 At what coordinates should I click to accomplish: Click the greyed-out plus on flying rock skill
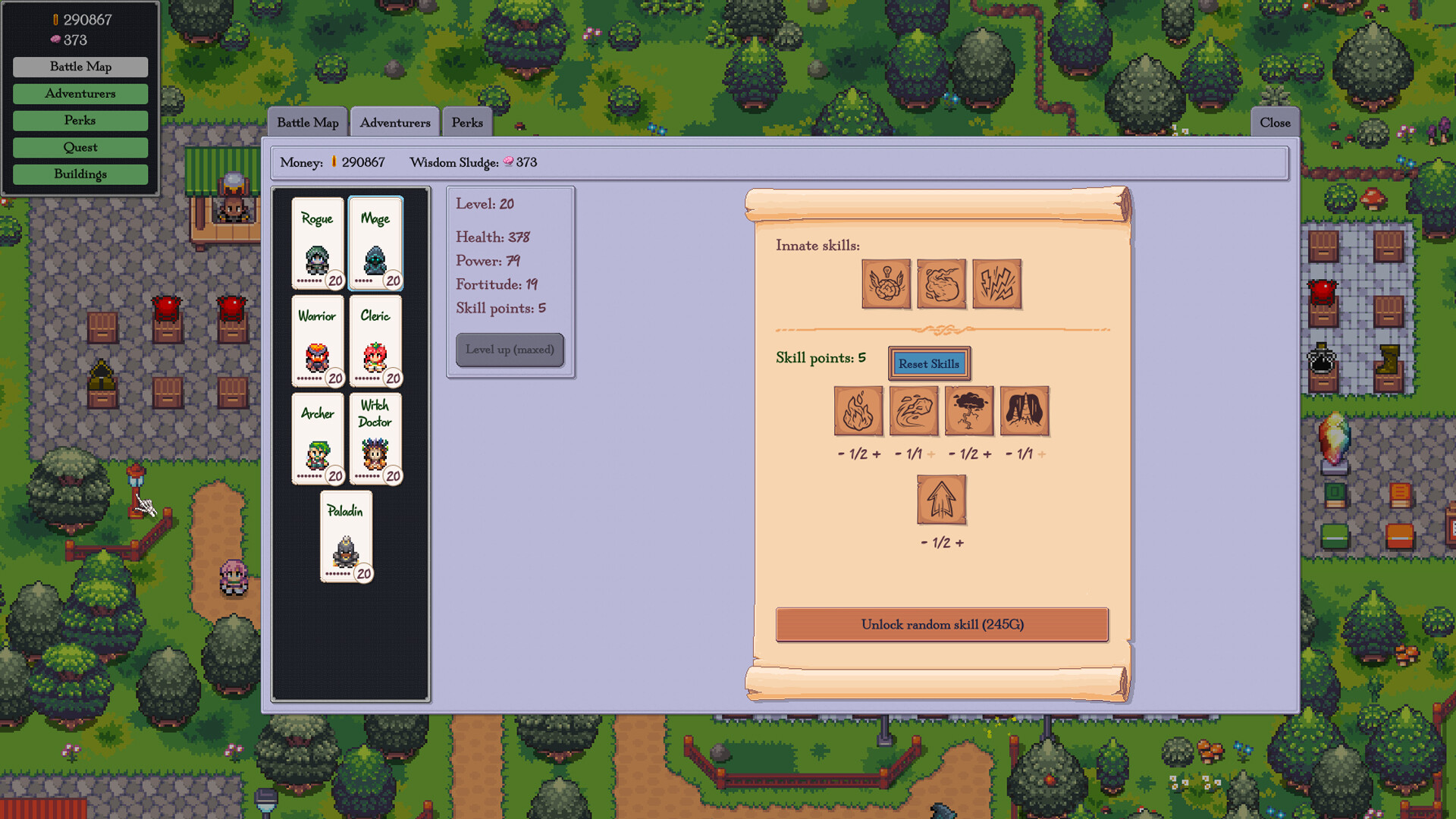(x=931, y=454)
